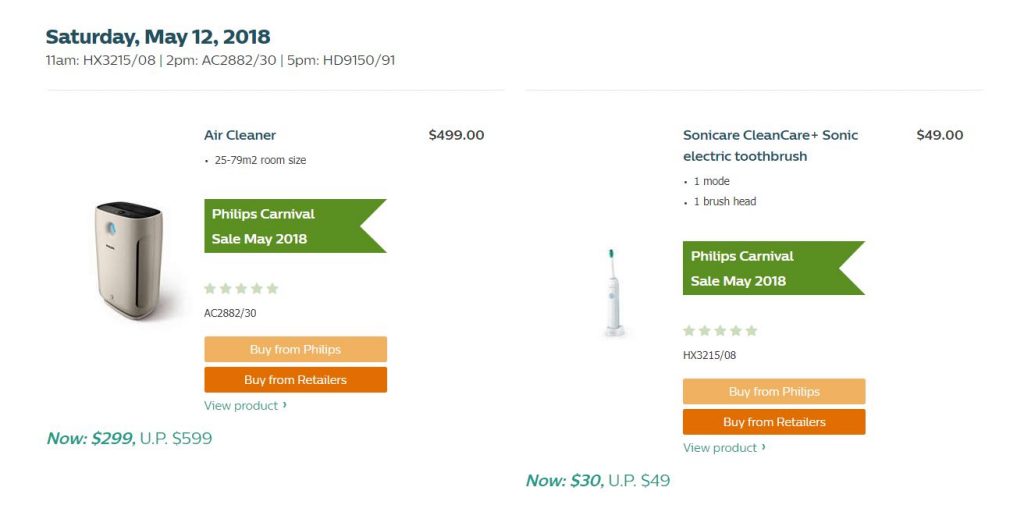Viewport: 1024px width, 512px height.
Task: Click Buy from Retailers for Sonicare toothbrush
Action: pos(774,422)
